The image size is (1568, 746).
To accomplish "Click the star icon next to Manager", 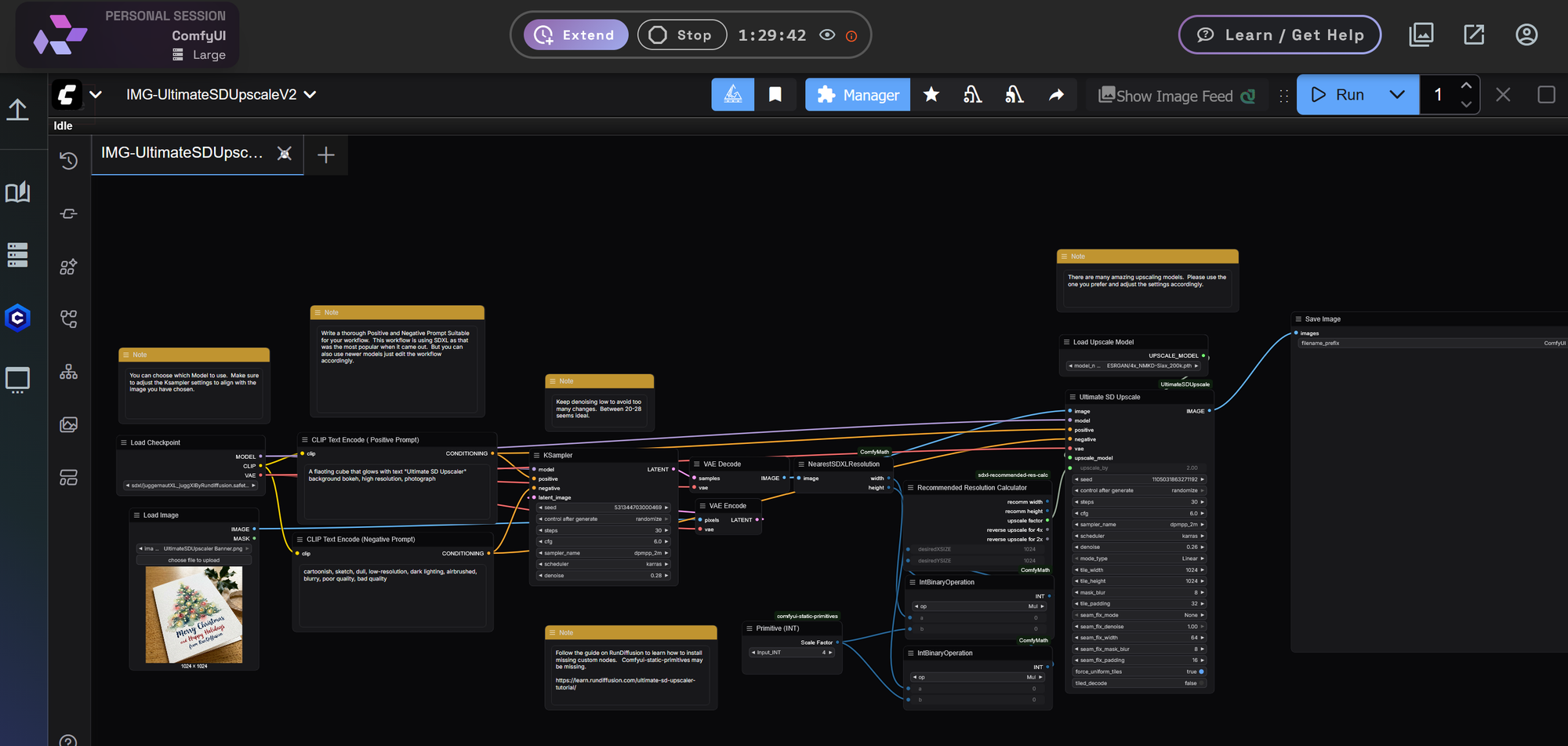I will [931, 94].
